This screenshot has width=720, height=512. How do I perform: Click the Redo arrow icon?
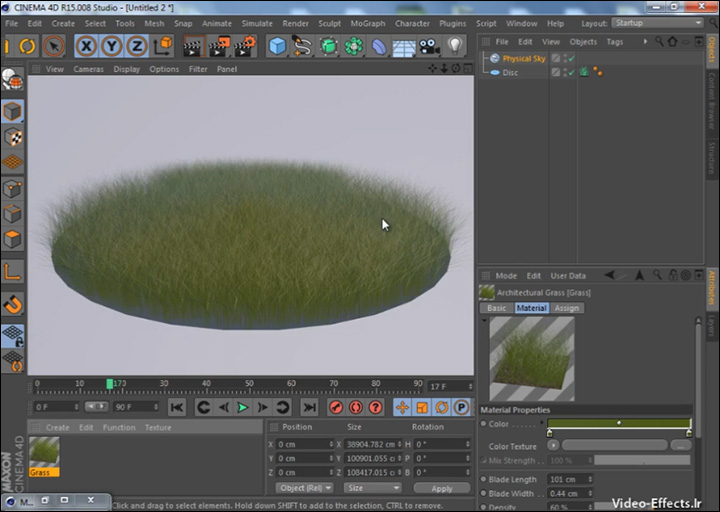pyautogui.click(x=28, y=46)
